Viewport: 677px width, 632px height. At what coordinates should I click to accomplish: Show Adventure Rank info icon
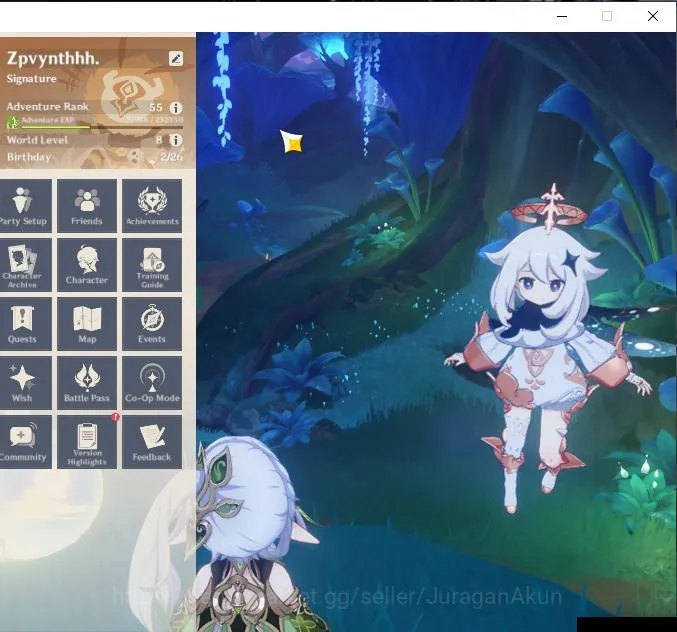click(x=175, y=107)
